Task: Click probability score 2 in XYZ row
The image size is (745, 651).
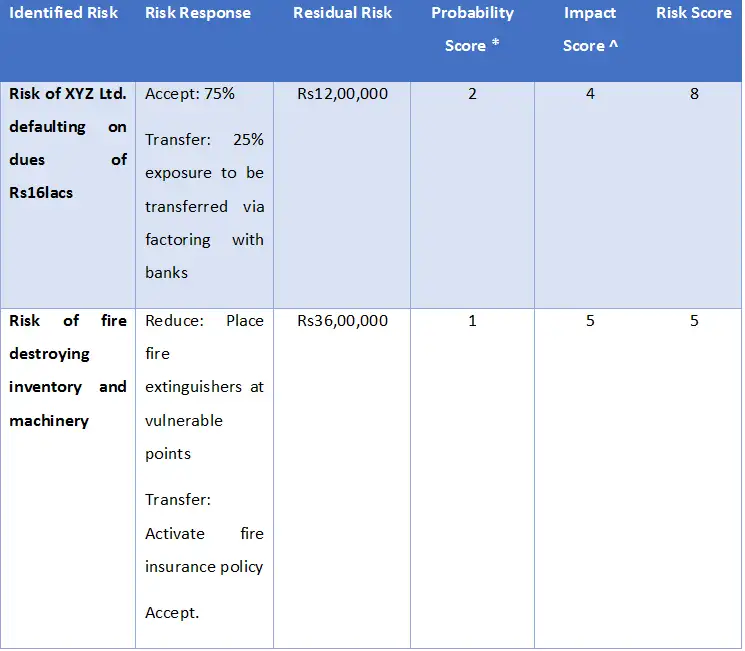Action: (472, 94)
